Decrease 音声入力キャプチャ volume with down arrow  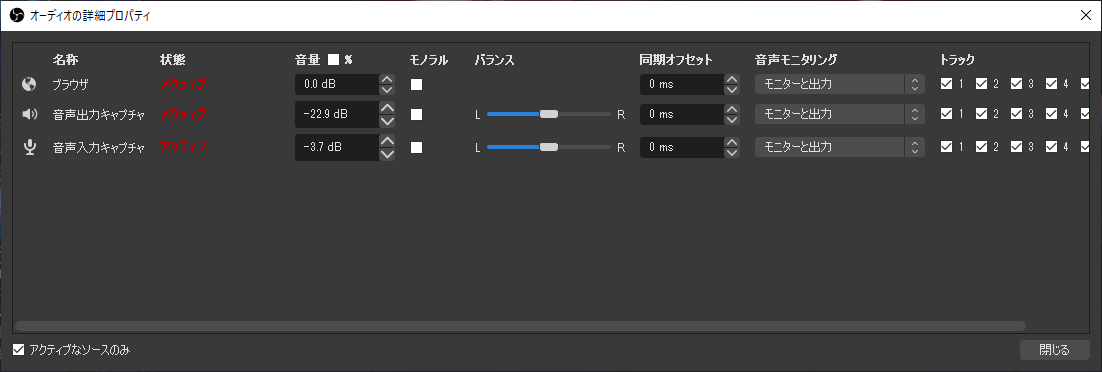tap(387, 154)
